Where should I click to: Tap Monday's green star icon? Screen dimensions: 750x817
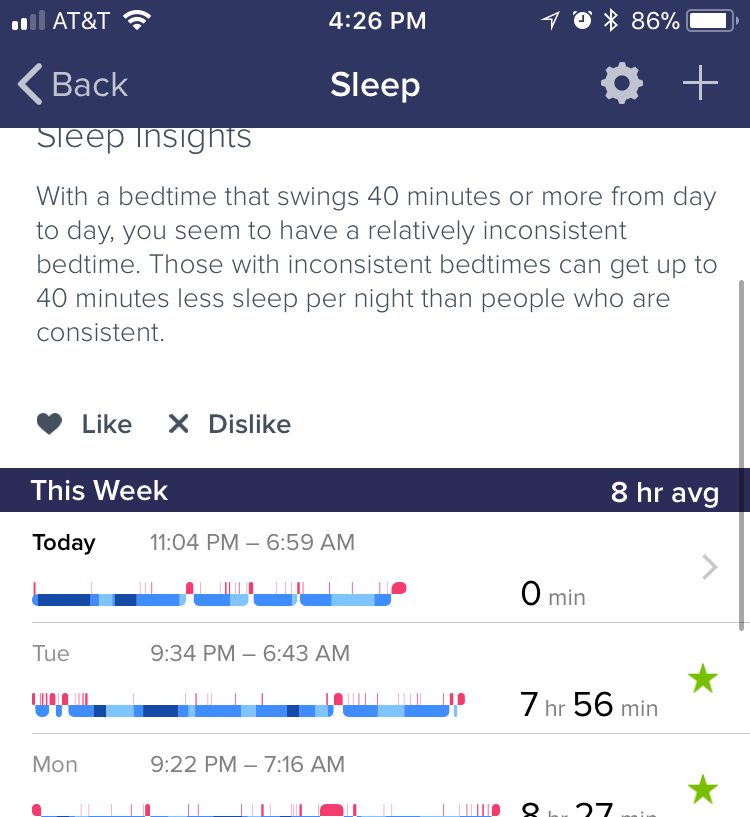pyautogui.click(x=703, y=790)
